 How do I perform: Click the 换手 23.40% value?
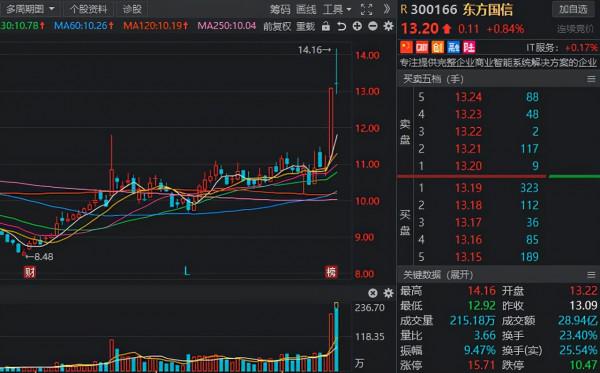578,336
